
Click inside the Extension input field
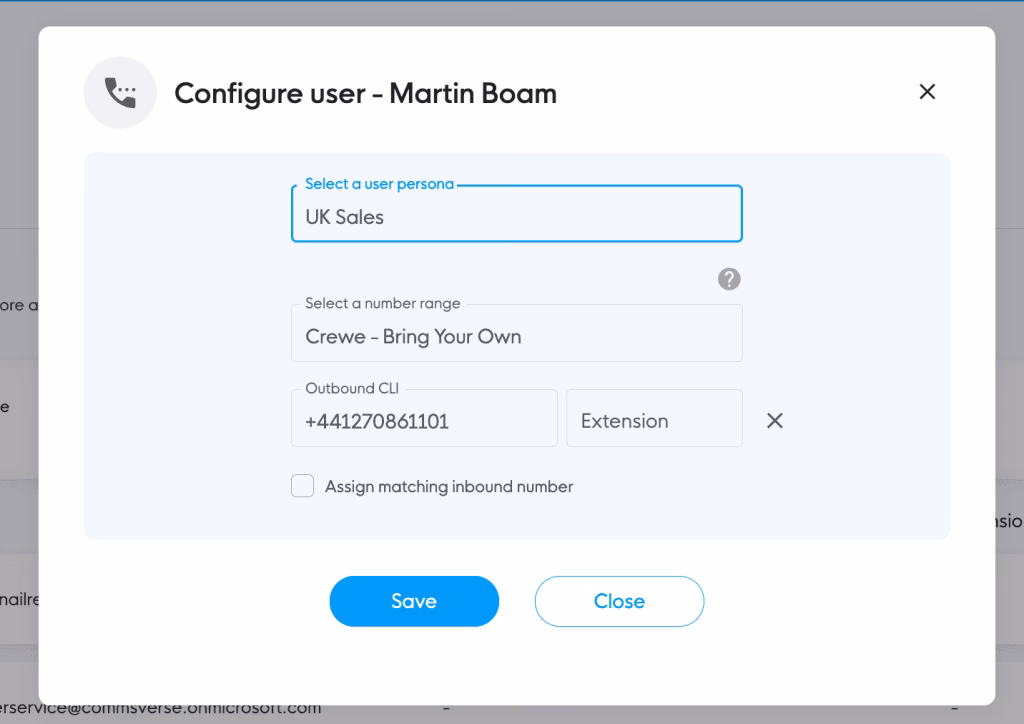pos(654,420)
